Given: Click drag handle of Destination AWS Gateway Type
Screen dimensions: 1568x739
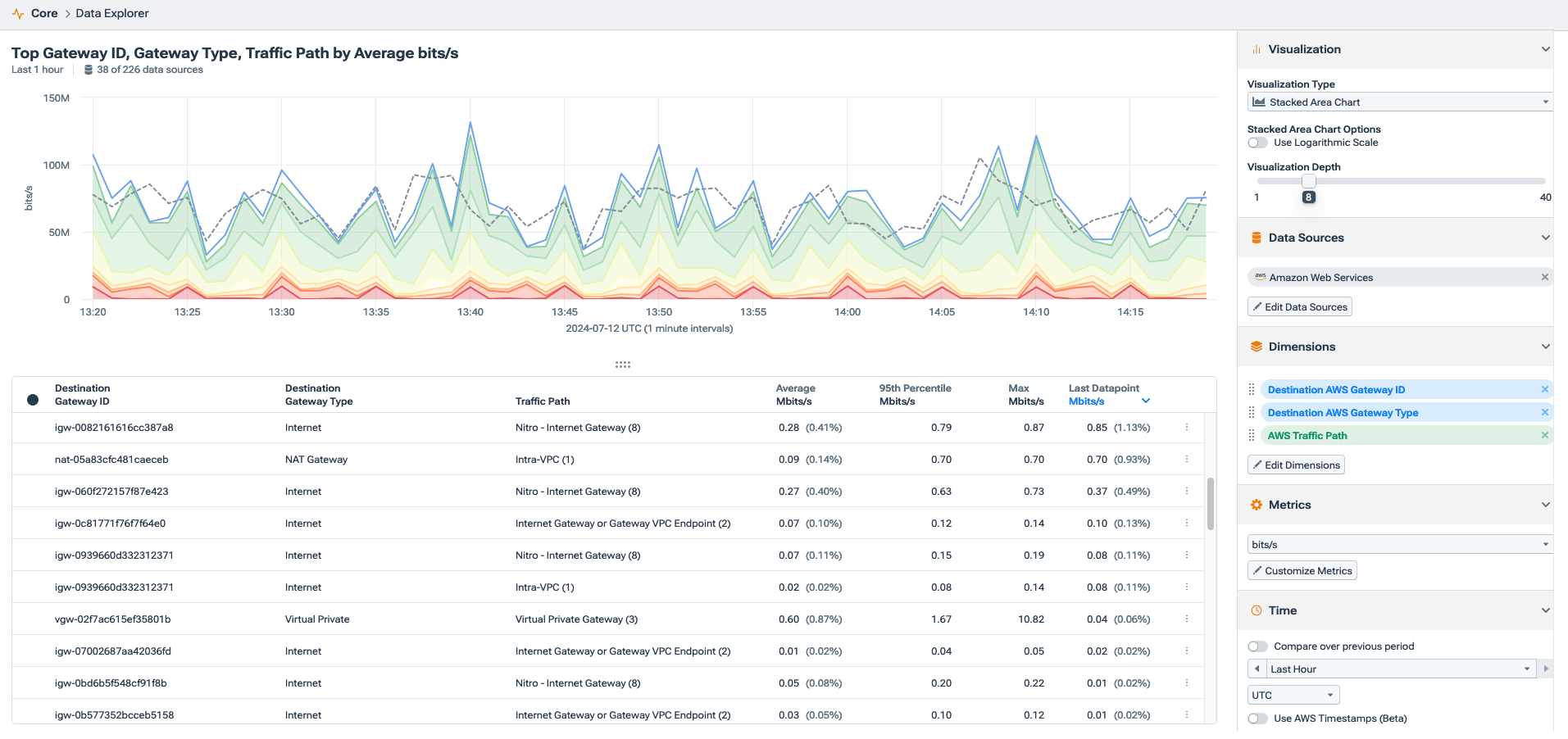Looking at the screenshot, I should pyautogui.click(x=1252, y=412).
